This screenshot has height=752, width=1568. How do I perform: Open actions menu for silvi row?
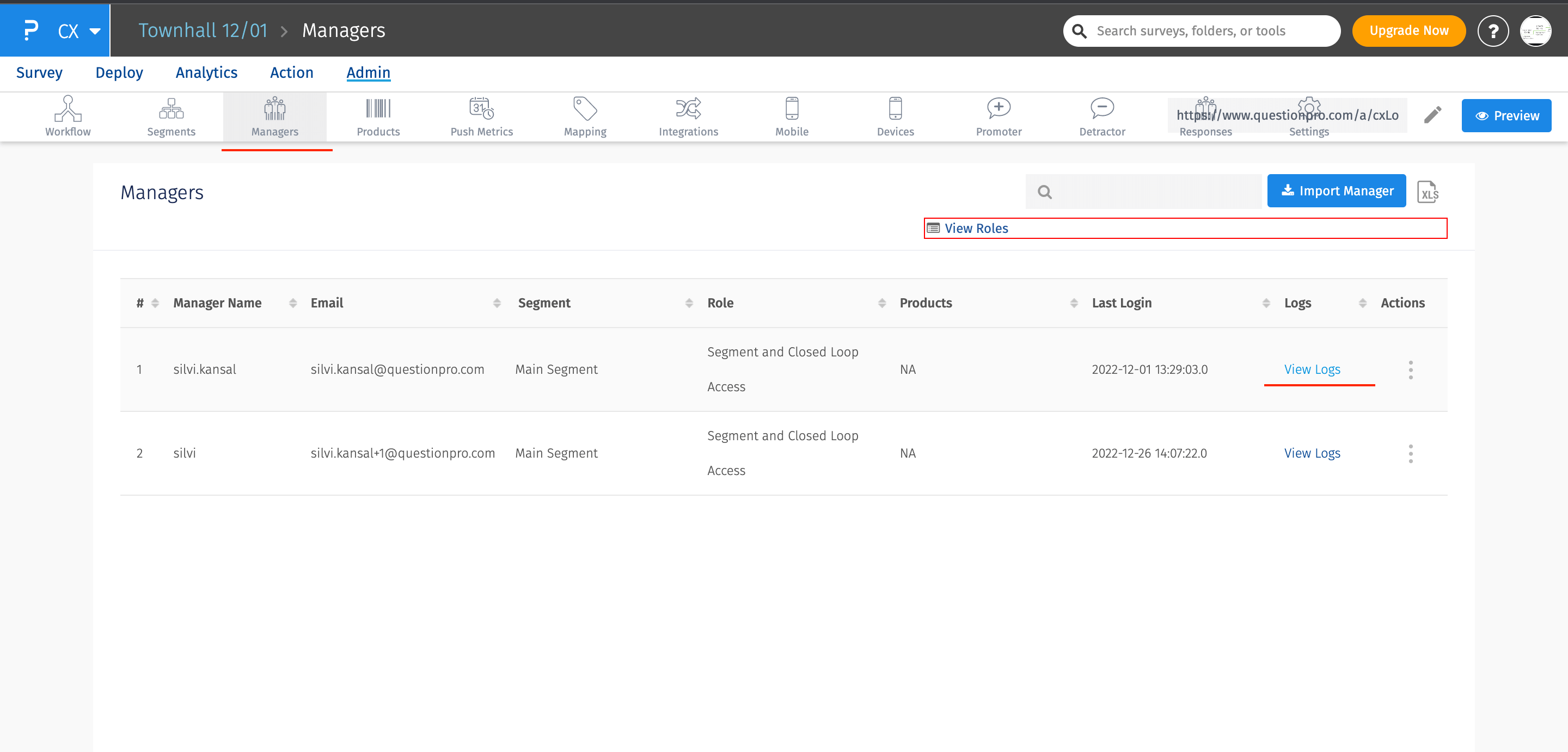(x=1410, y=454)
